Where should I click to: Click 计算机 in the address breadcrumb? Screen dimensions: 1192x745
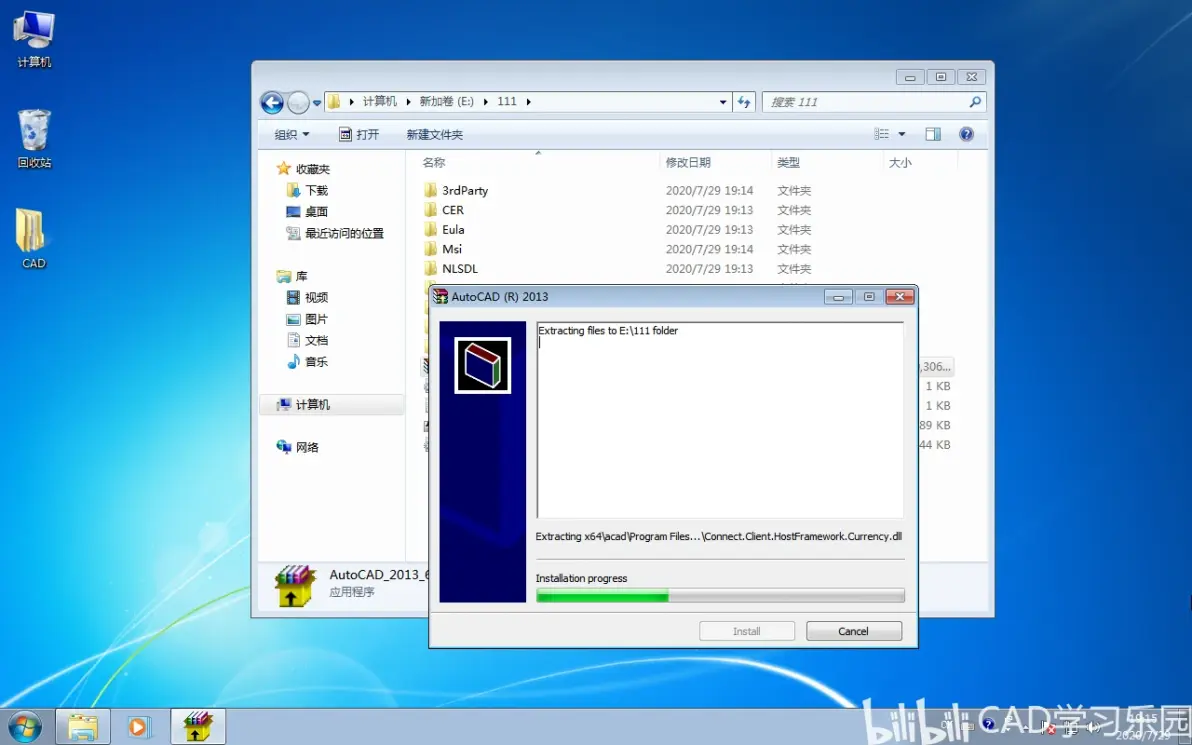pyautogui.click(x=379, y=101)
